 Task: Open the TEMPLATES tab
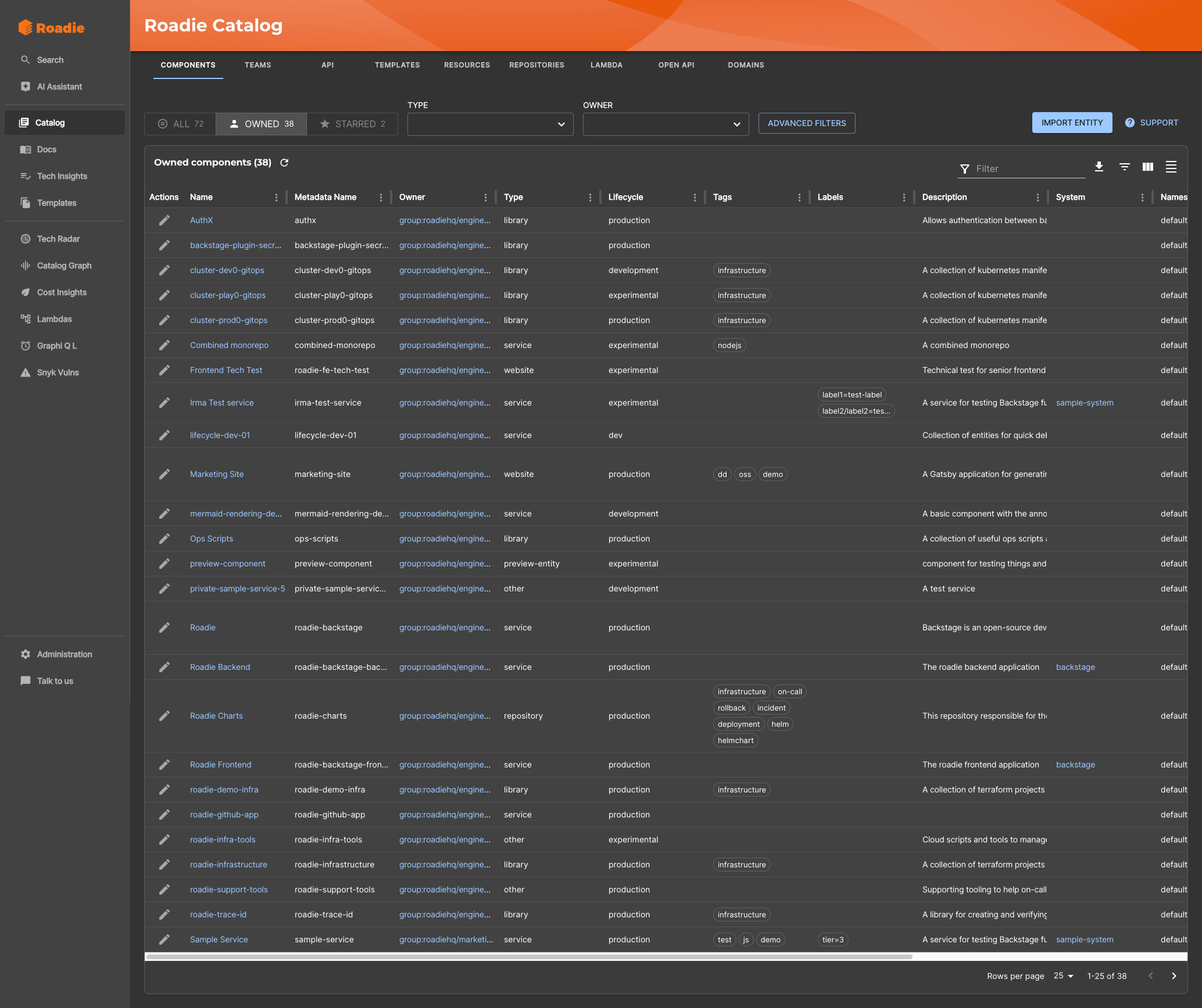click(x=398, y=65)
